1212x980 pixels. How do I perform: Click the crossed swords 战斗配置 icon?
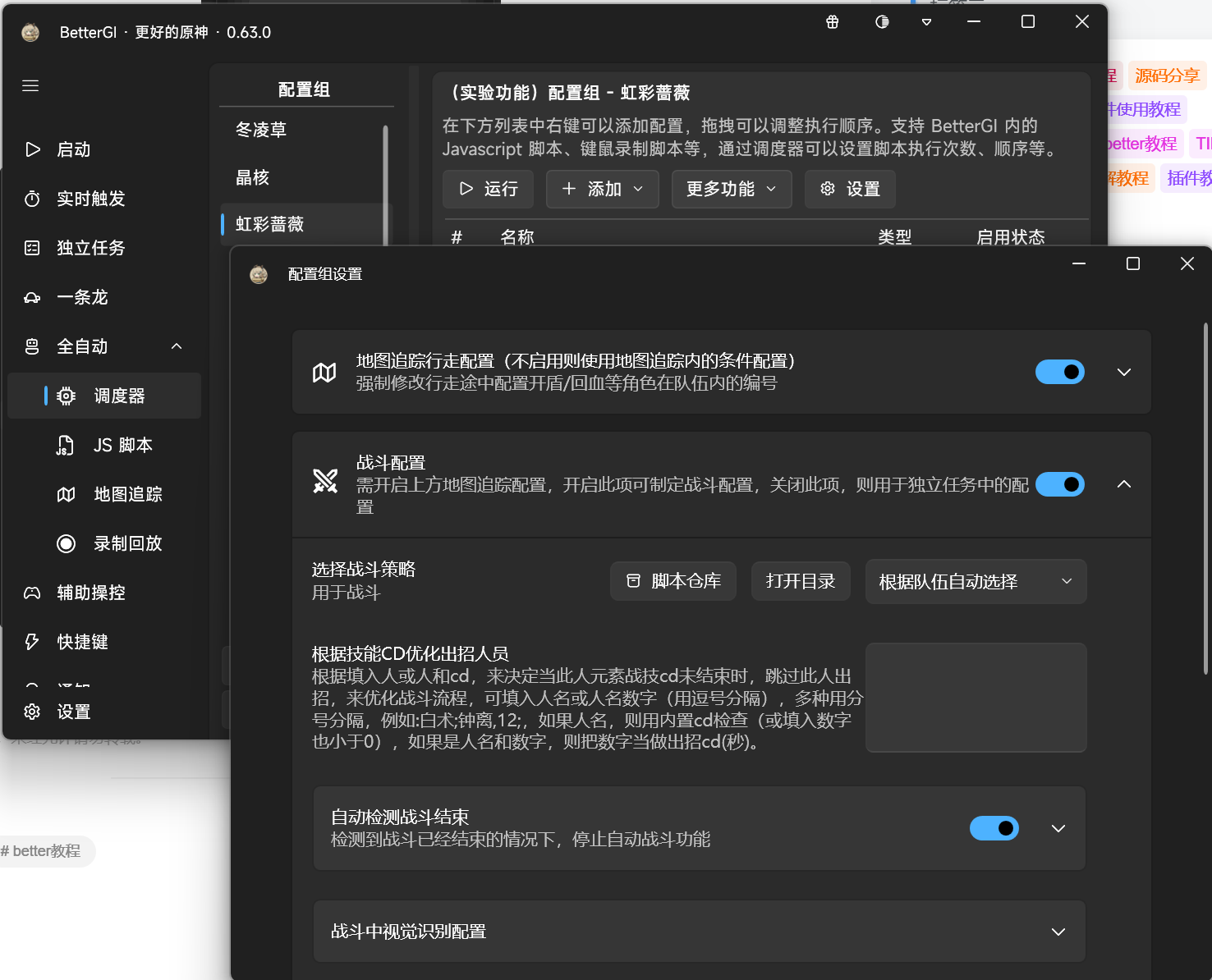click(325, 481)
